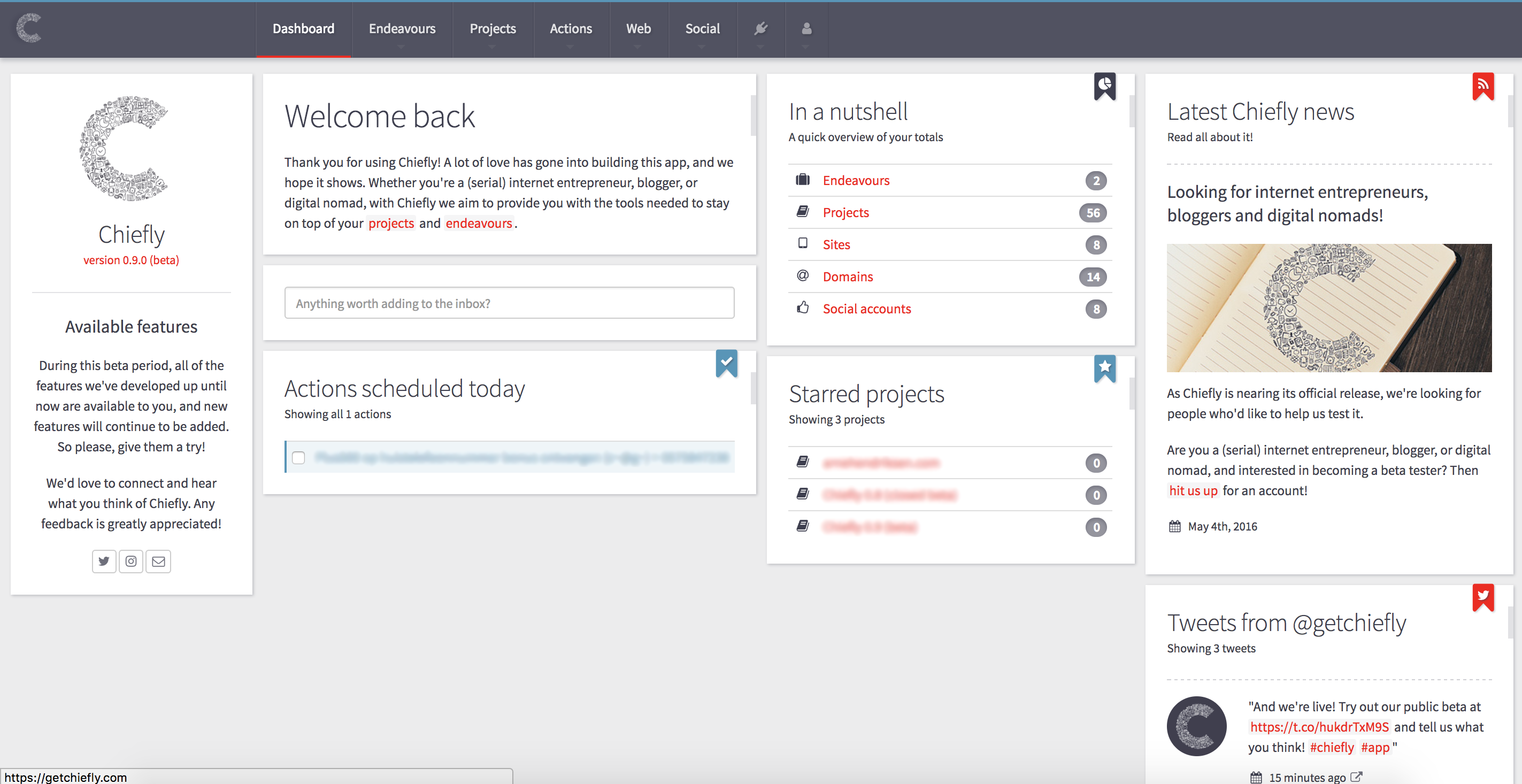
Task: Click the at-sign icon beside Domains
Action: (x=802, y=275)
